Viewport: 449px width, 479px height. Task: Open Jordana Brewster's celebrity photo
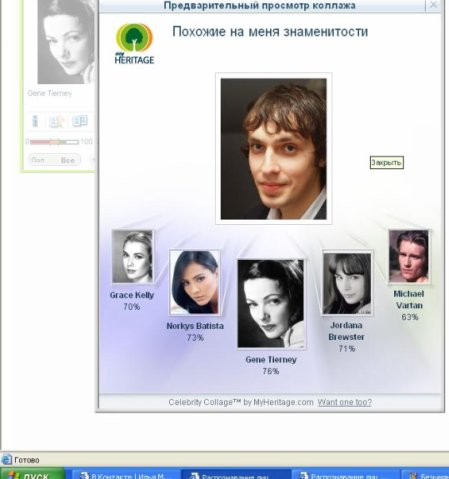[x=347, y=283]
